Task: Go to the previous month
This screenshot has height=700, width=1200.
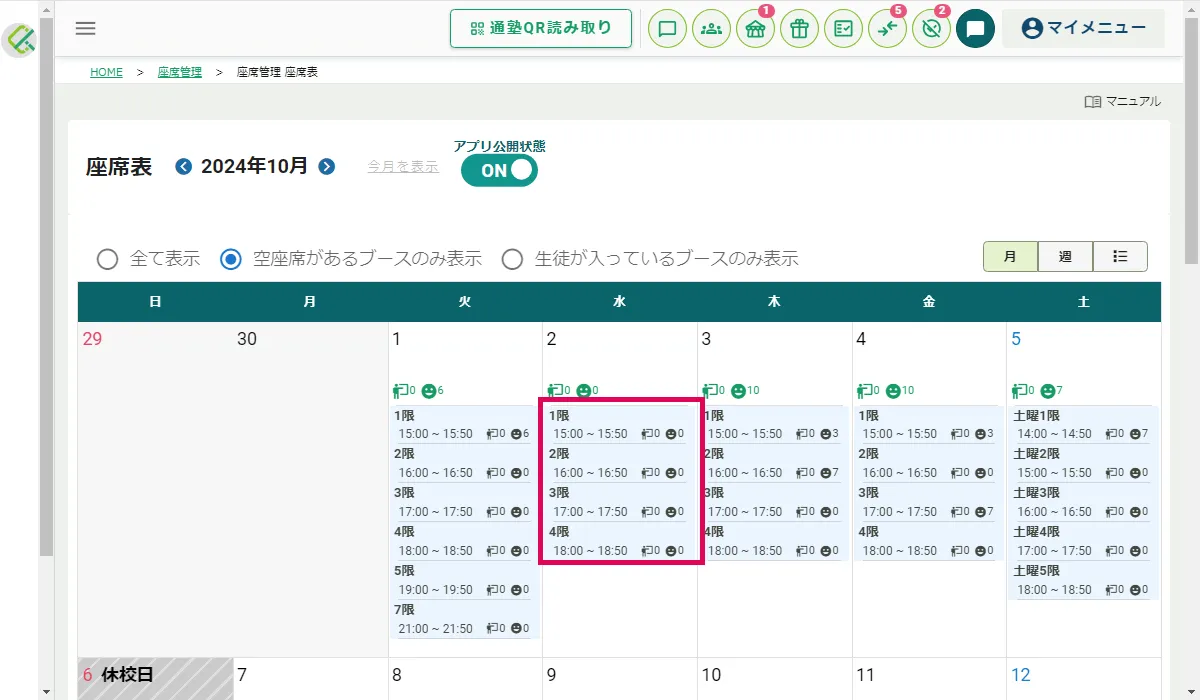Action: click(x=183, y=166)
